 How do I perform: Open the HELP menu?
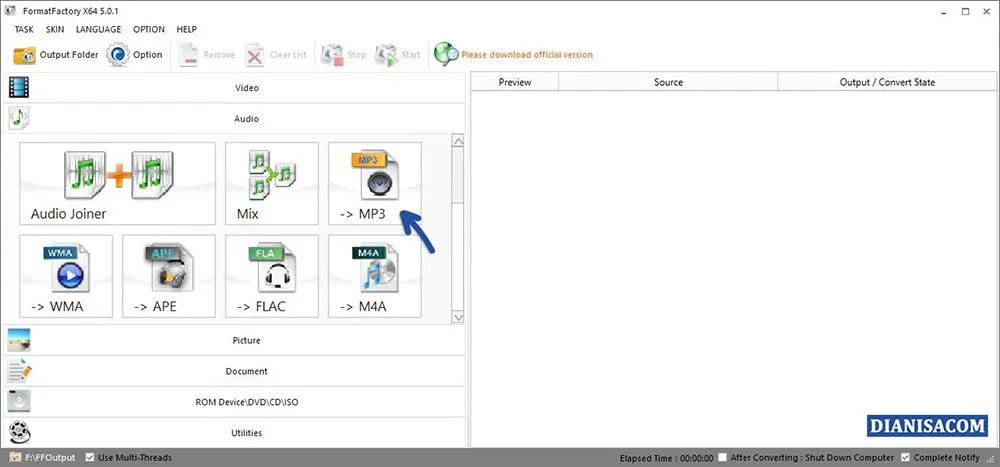186,29
